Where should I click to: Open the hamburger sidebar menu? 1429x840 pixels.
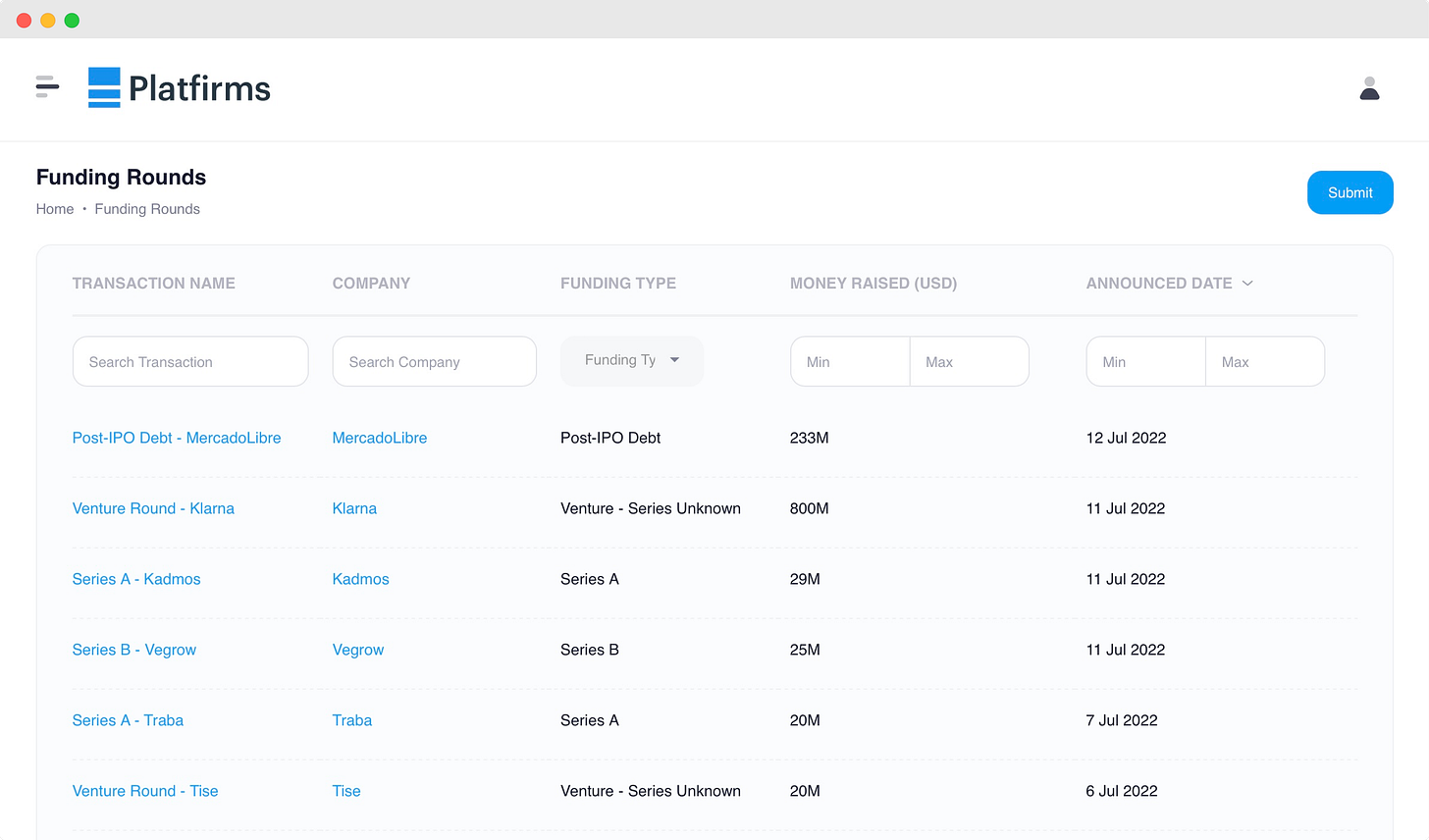pyautogui.click(x=47, y=86)
